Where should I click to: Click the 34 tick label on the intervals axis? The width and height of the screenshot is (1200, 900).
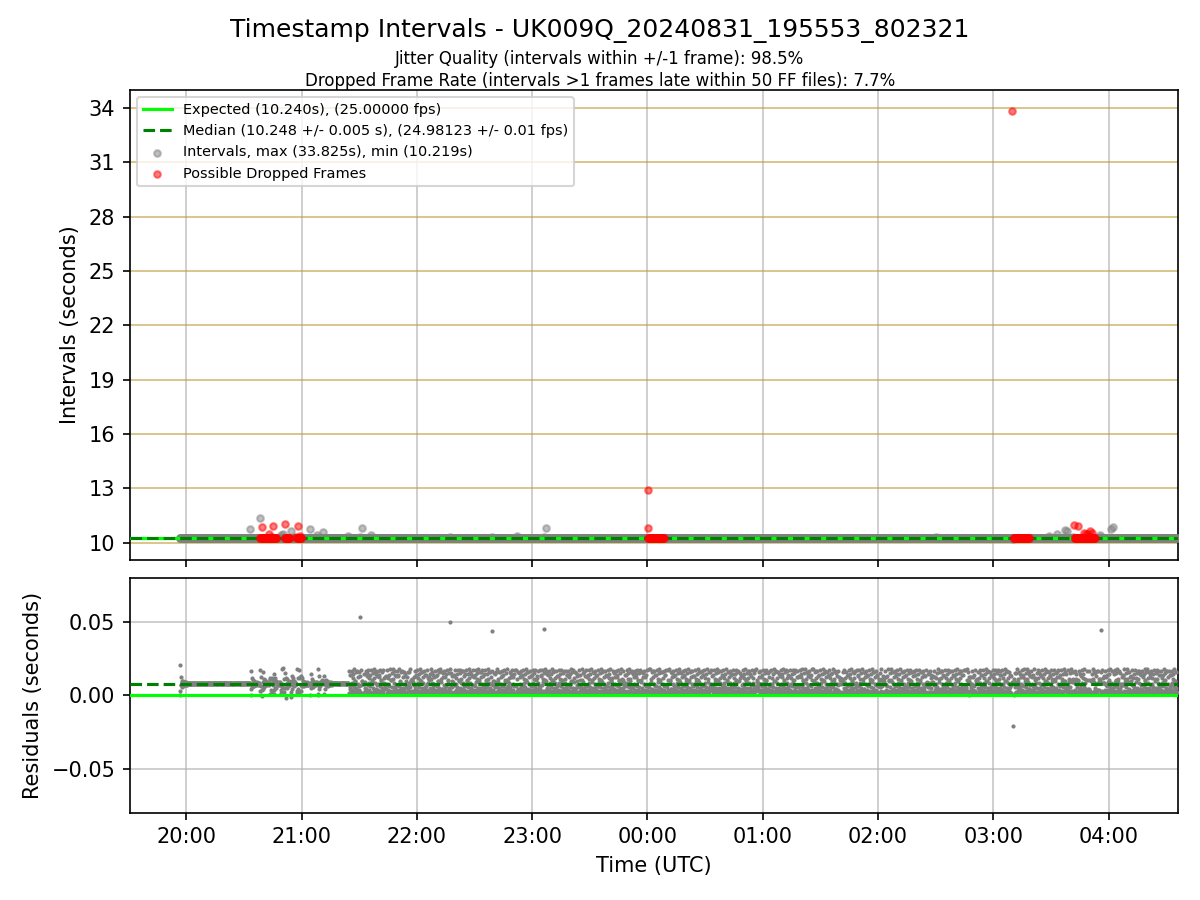[x=103, y=108]
